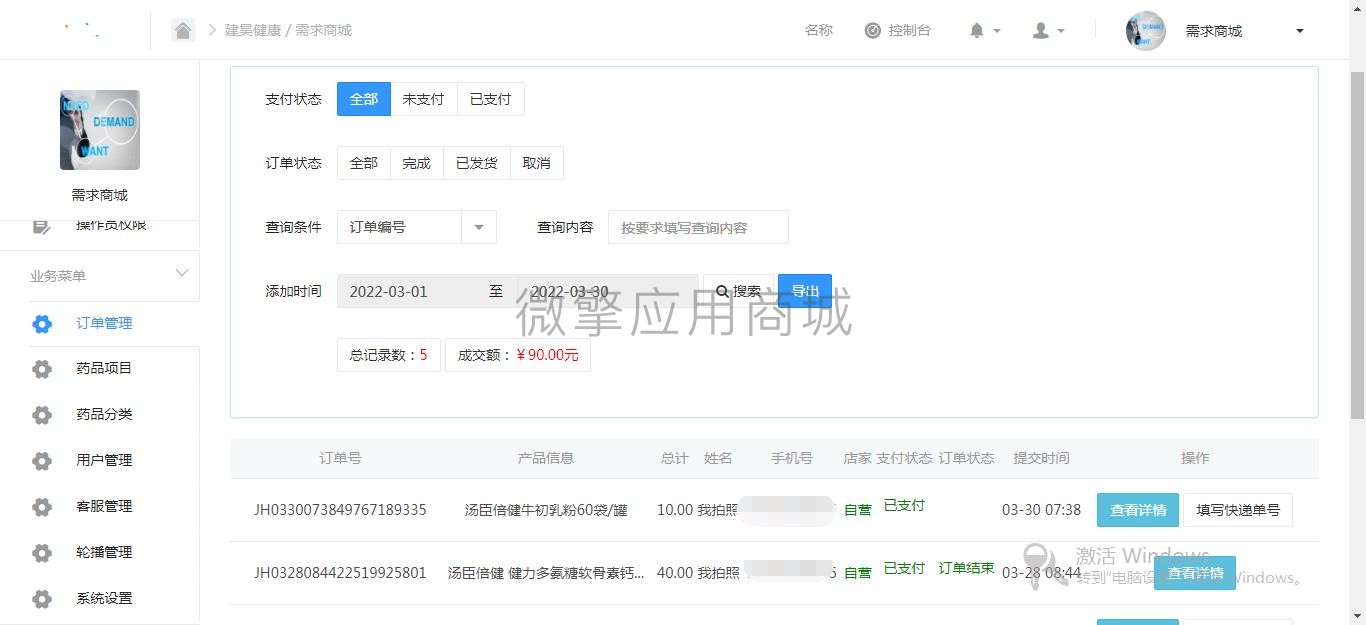Viewport: 1366px width, 625px height.
Task: Filter order status by 已发货
Action: [476, 163]
